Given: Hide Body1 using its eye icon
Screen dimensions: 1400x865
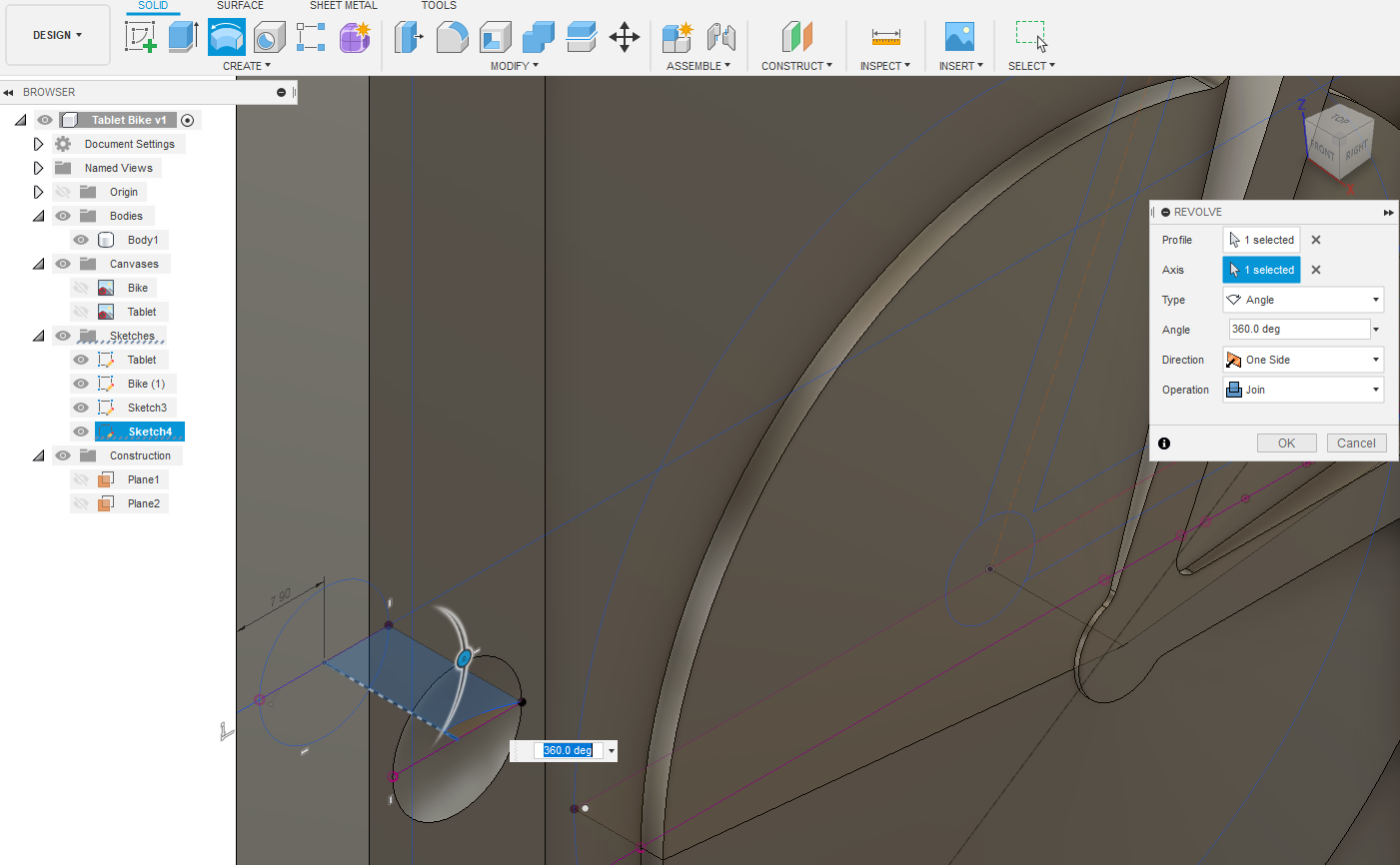Looking at the screenshot, I should coord(81,240).
